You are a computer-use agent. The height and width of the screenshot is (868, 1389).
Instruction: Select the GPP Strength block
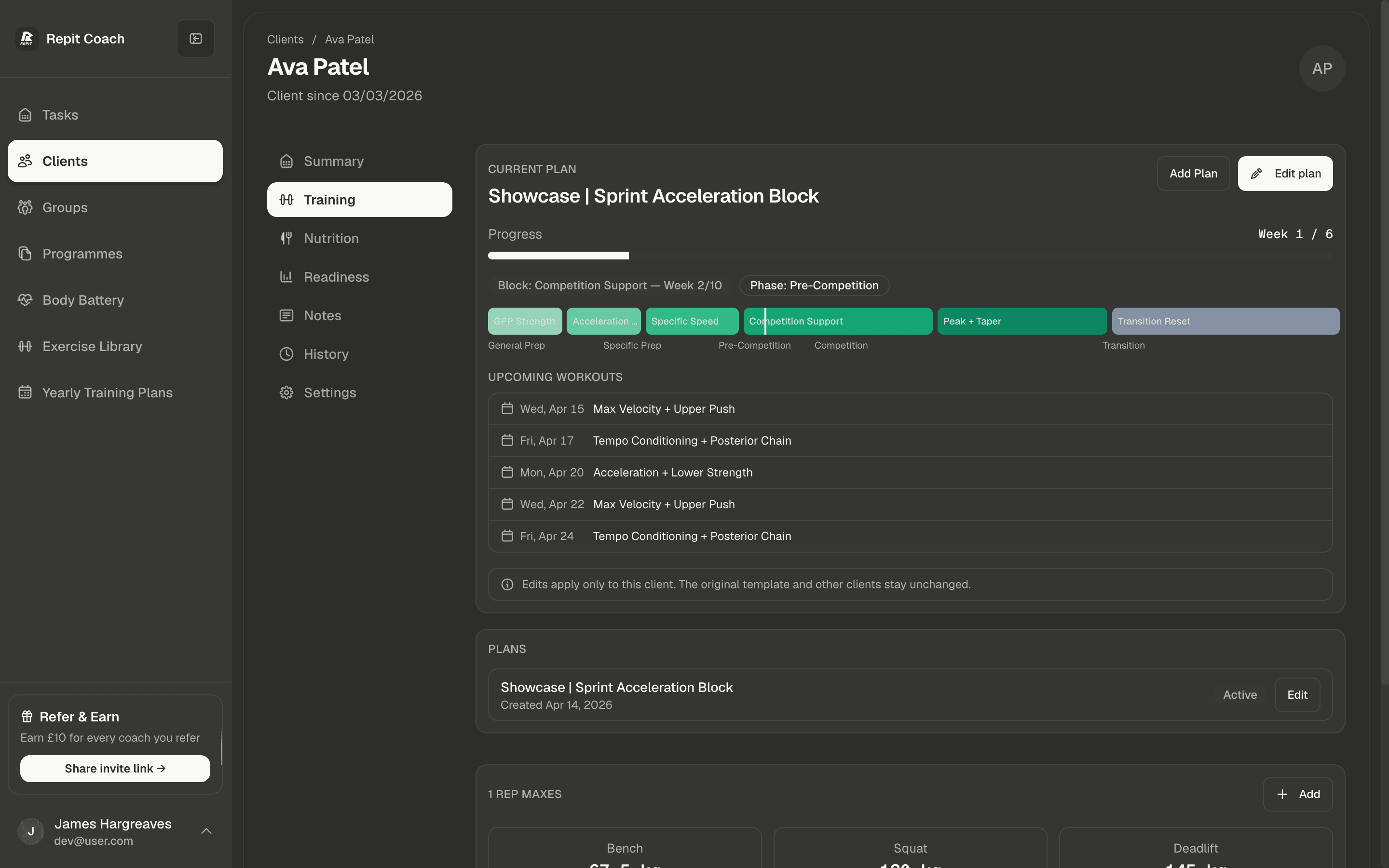pos(525,322)
